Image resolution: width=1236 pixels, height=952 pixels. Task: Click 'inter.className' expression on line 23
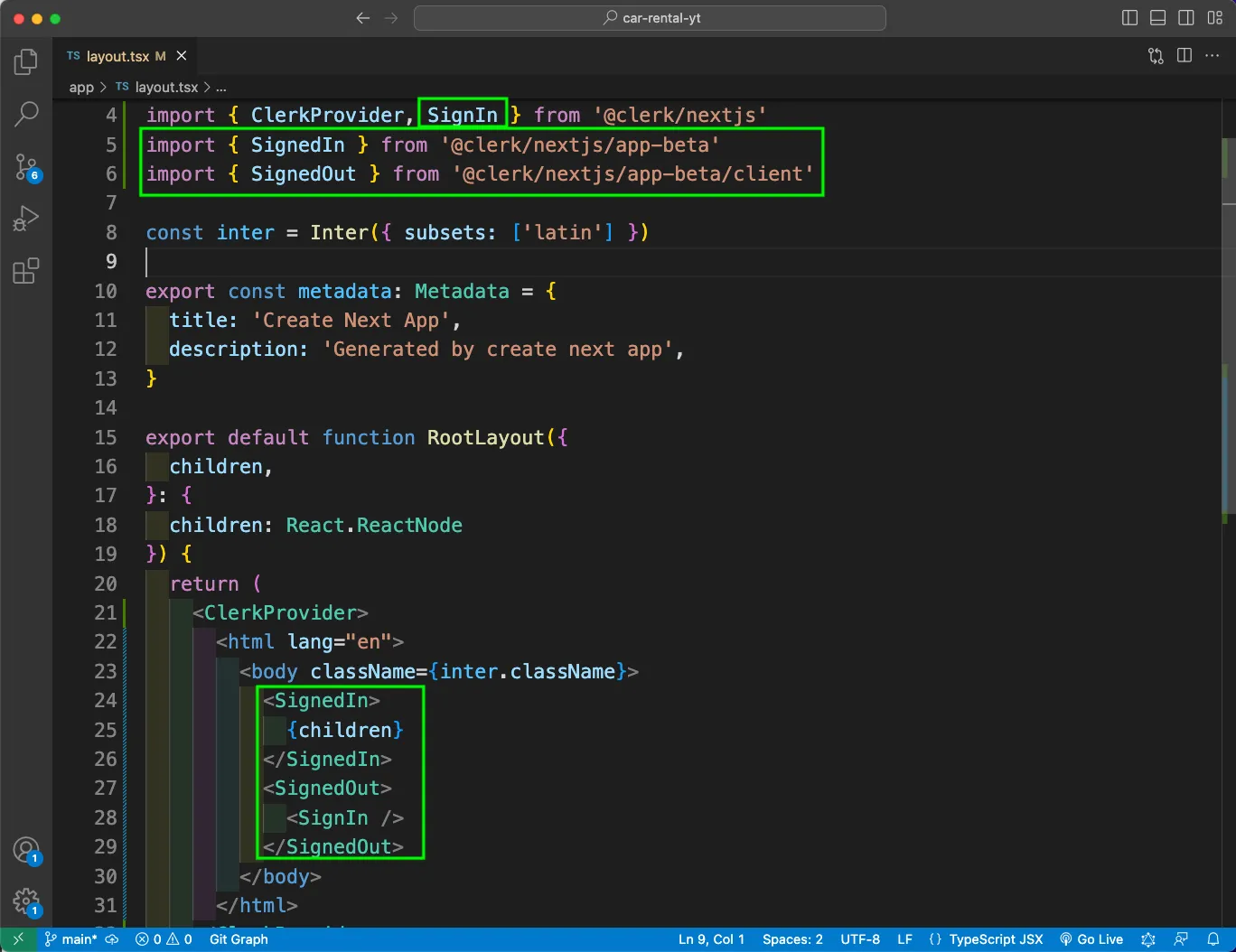528,672
